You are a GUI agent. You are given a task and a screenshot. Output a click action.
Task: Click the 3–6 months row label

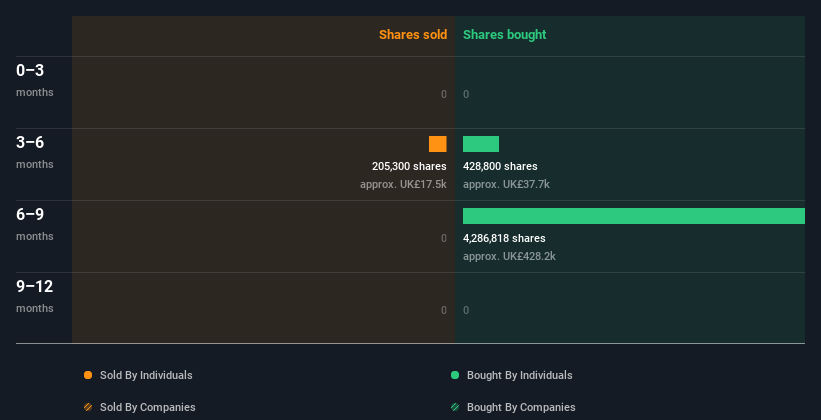click(x=35, y=152)
